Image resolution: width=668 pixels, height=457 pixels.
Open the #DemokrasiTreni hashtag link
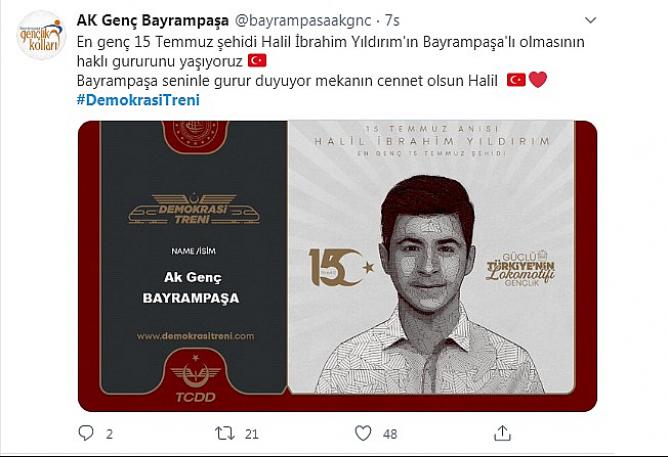pos(138,100)
